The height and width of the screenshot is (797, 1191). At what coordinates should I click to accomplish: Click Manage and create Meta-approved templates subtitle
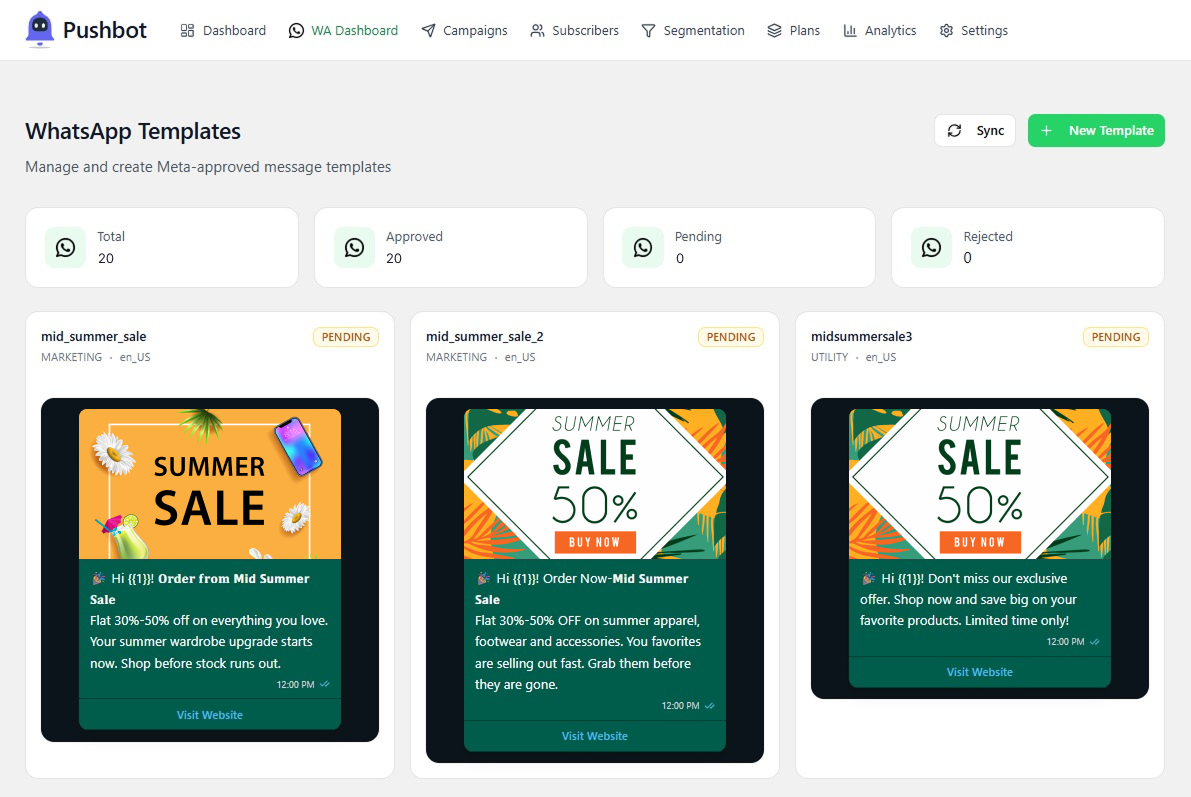coord(208,167)
